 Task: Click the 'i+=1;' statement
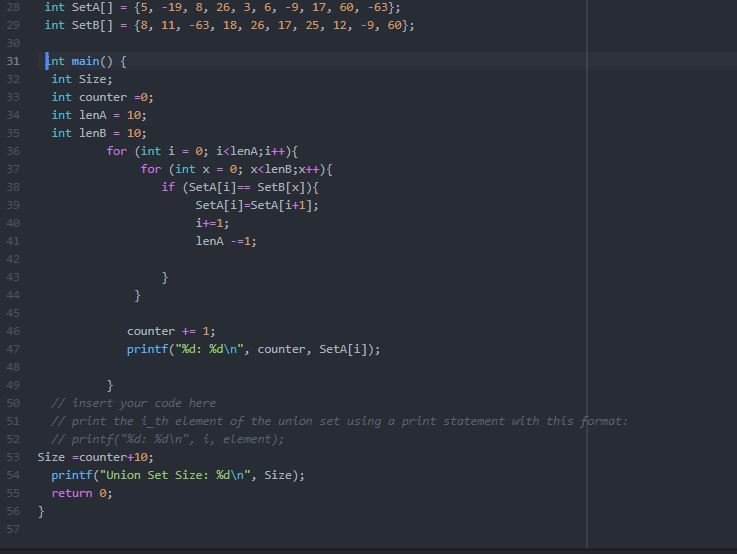coord(212,223)
